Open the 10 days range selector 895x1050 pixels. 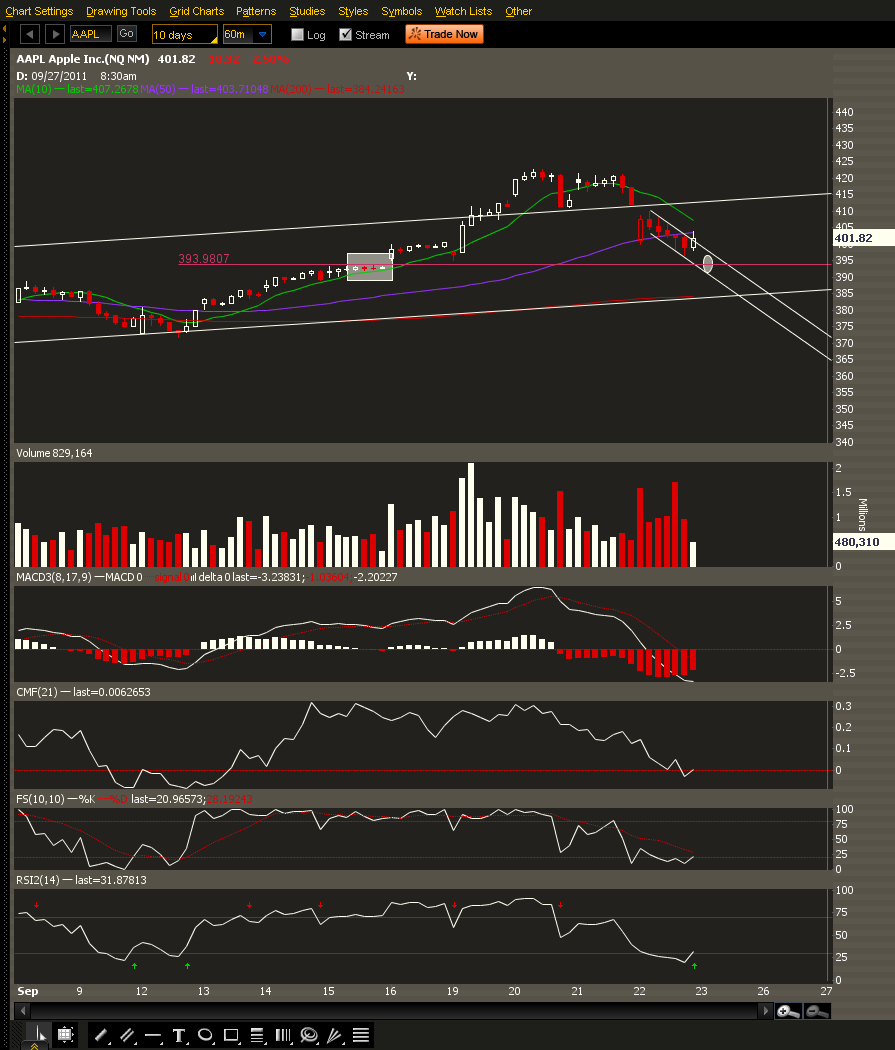click(x=184, y=34)
